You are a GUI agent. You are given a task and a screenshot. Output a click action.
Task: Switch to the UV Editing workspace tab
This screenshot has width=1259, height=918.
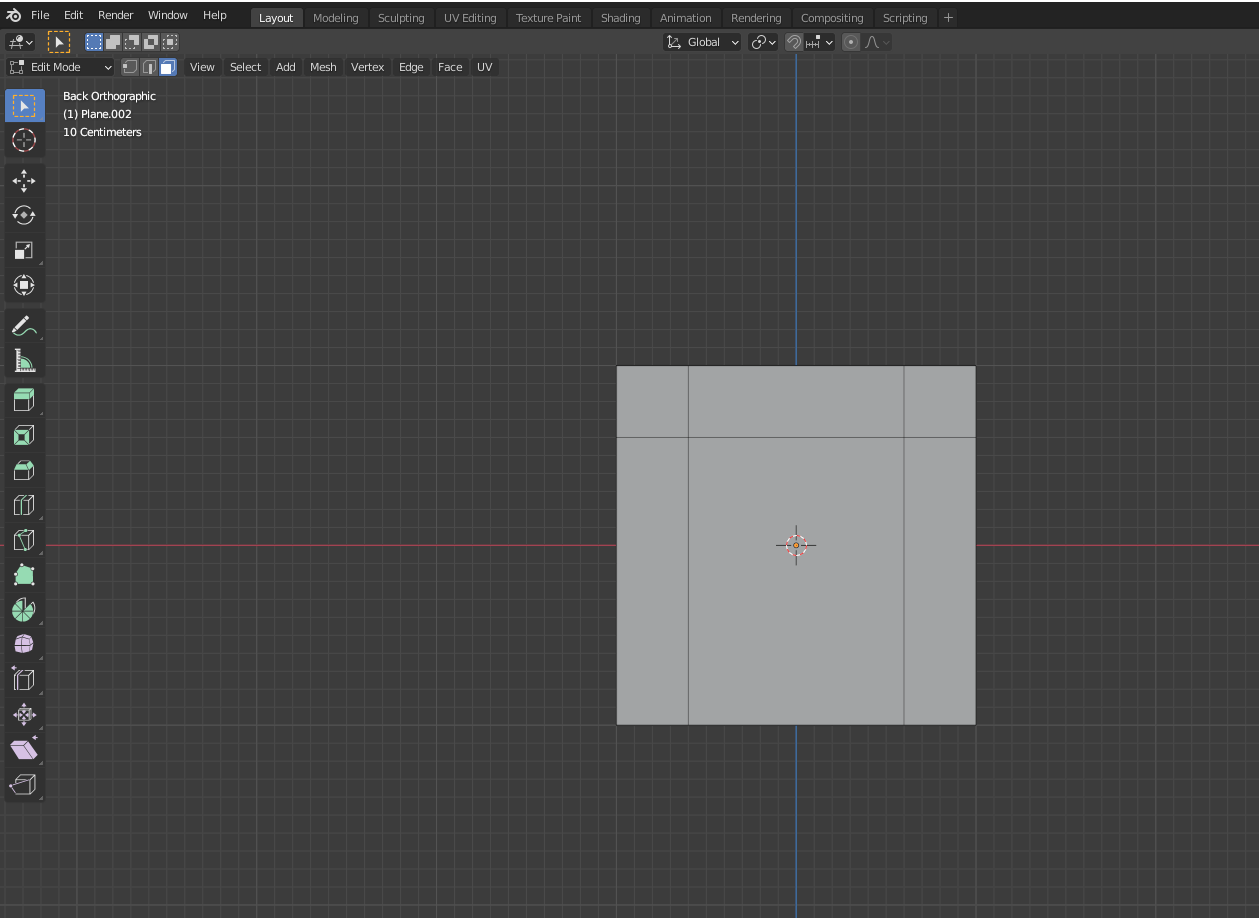tap(470, 18)
